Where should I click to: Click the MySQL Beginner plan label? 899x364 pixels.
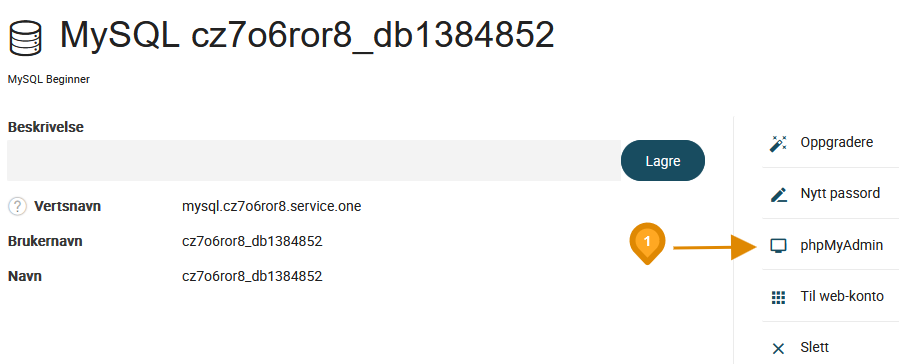click(49, 80)
